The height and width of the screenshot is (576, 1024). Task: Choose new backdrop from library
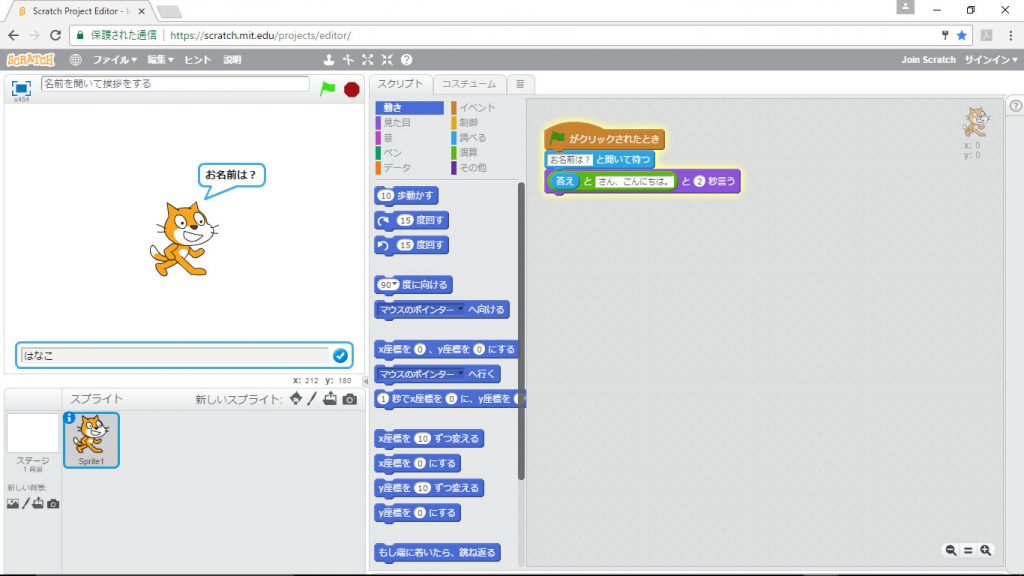12,504
